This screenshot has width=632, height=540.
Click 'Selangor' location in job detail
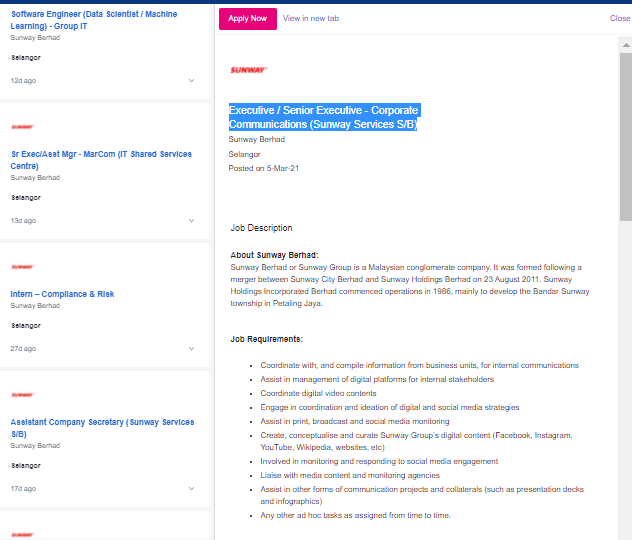[x=244, y=154]
